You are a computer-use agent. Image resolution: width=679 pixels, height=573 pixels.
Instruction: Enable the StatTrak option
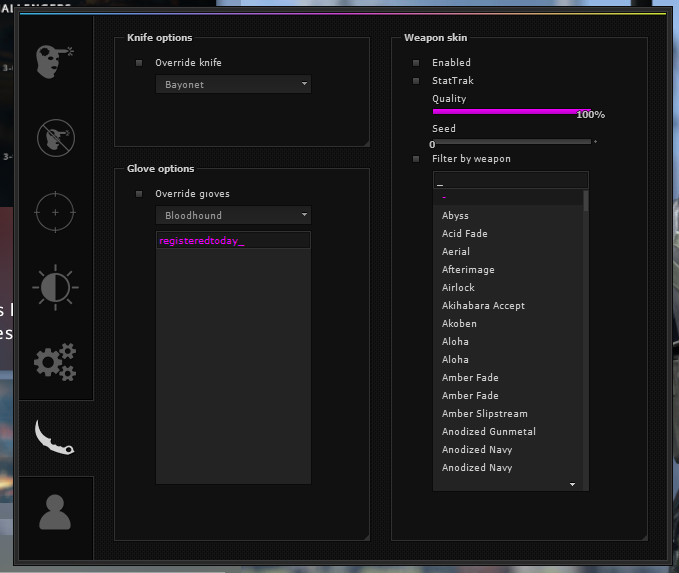(416, 81)
